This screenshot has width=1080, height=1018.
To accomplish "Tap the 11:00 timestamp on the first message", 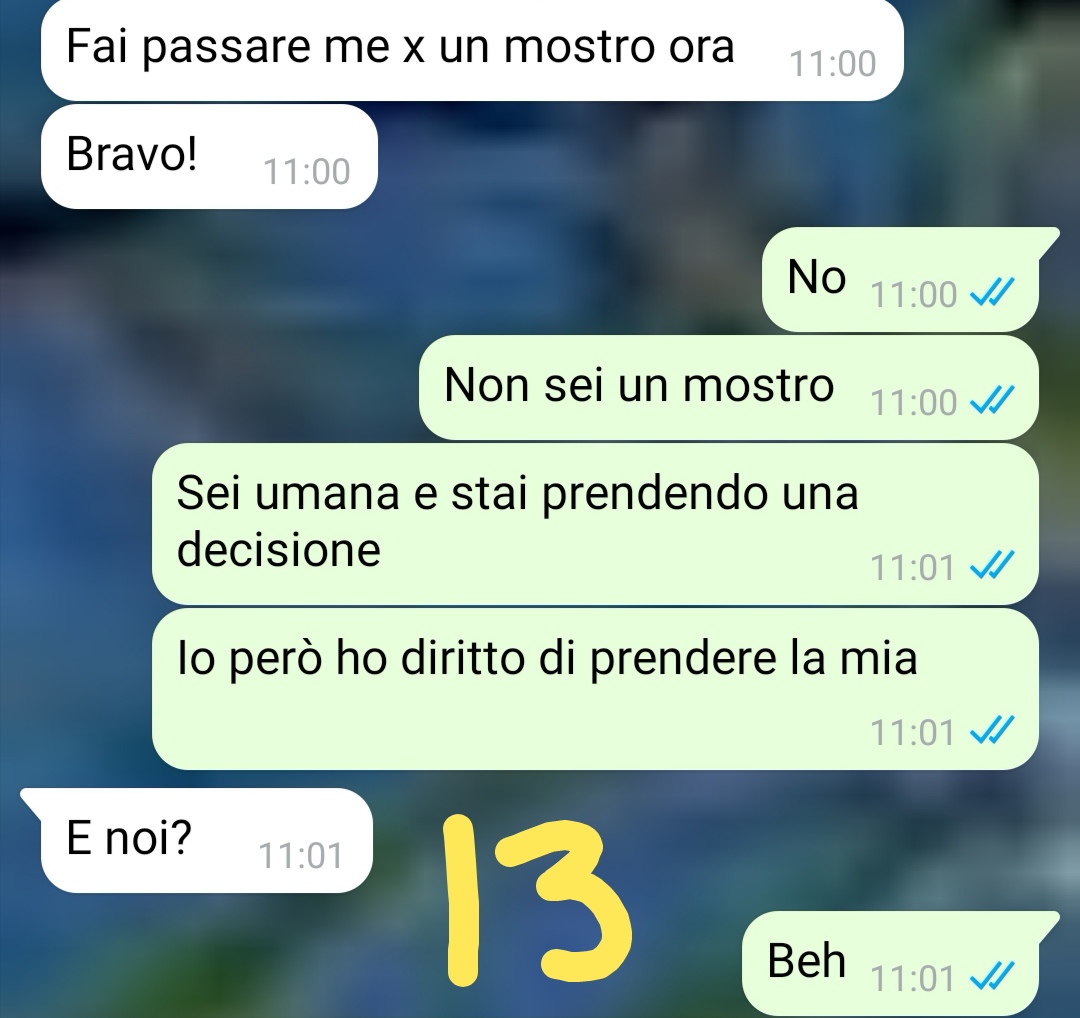I will 833,64.
